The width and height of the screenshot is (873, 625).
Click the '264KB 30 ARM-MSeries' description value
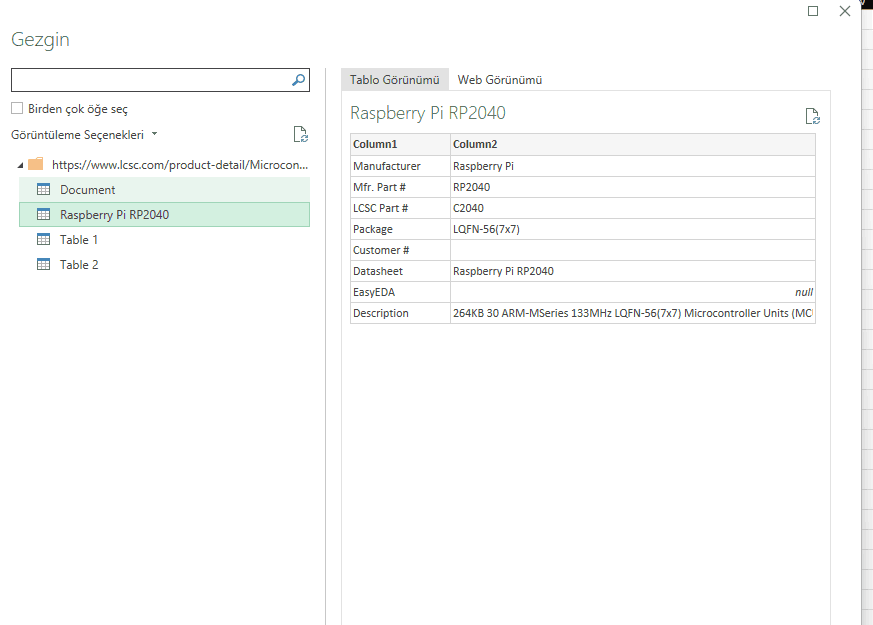(632, 313)
